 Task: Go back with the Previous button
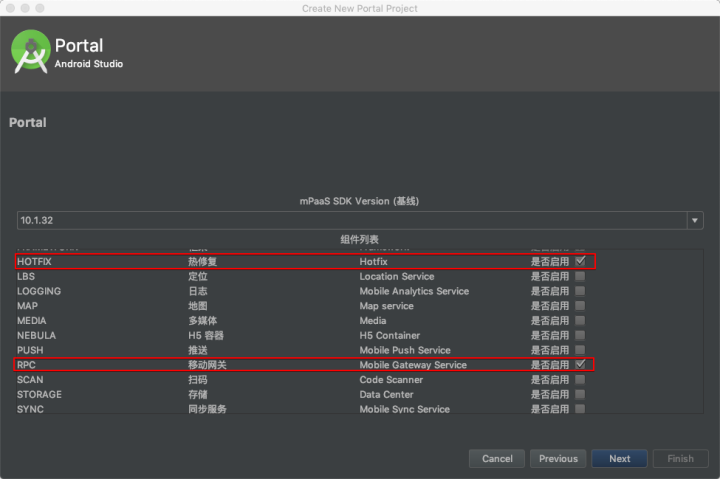pyautogui.click(x=558, y=458)
